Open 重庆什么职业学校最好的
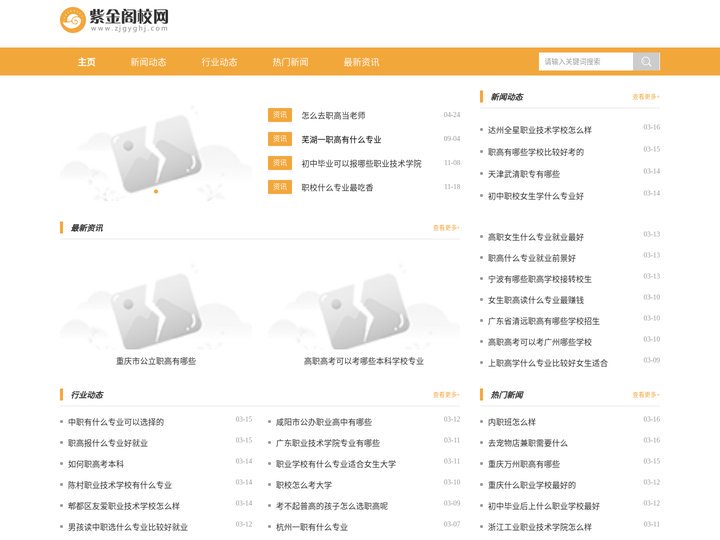 click(x=531, y=485)
